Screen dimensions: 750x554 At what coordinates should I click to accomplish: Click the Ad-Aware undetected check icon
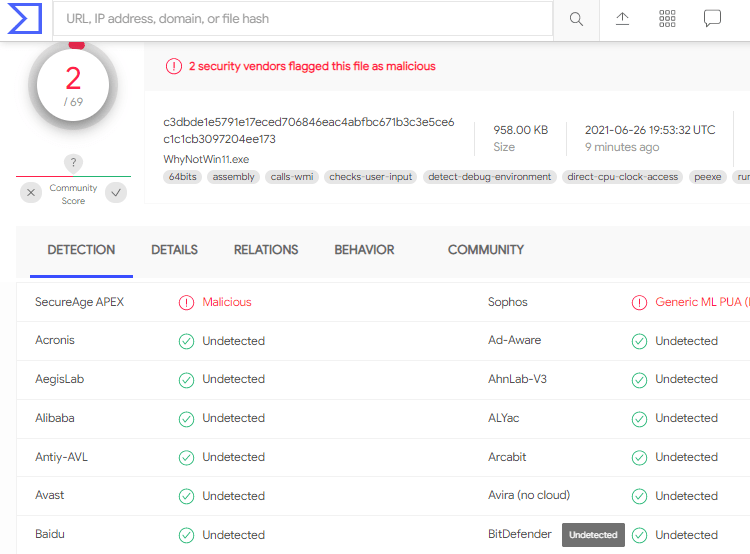pyautogui.click(x=639, y=341)
